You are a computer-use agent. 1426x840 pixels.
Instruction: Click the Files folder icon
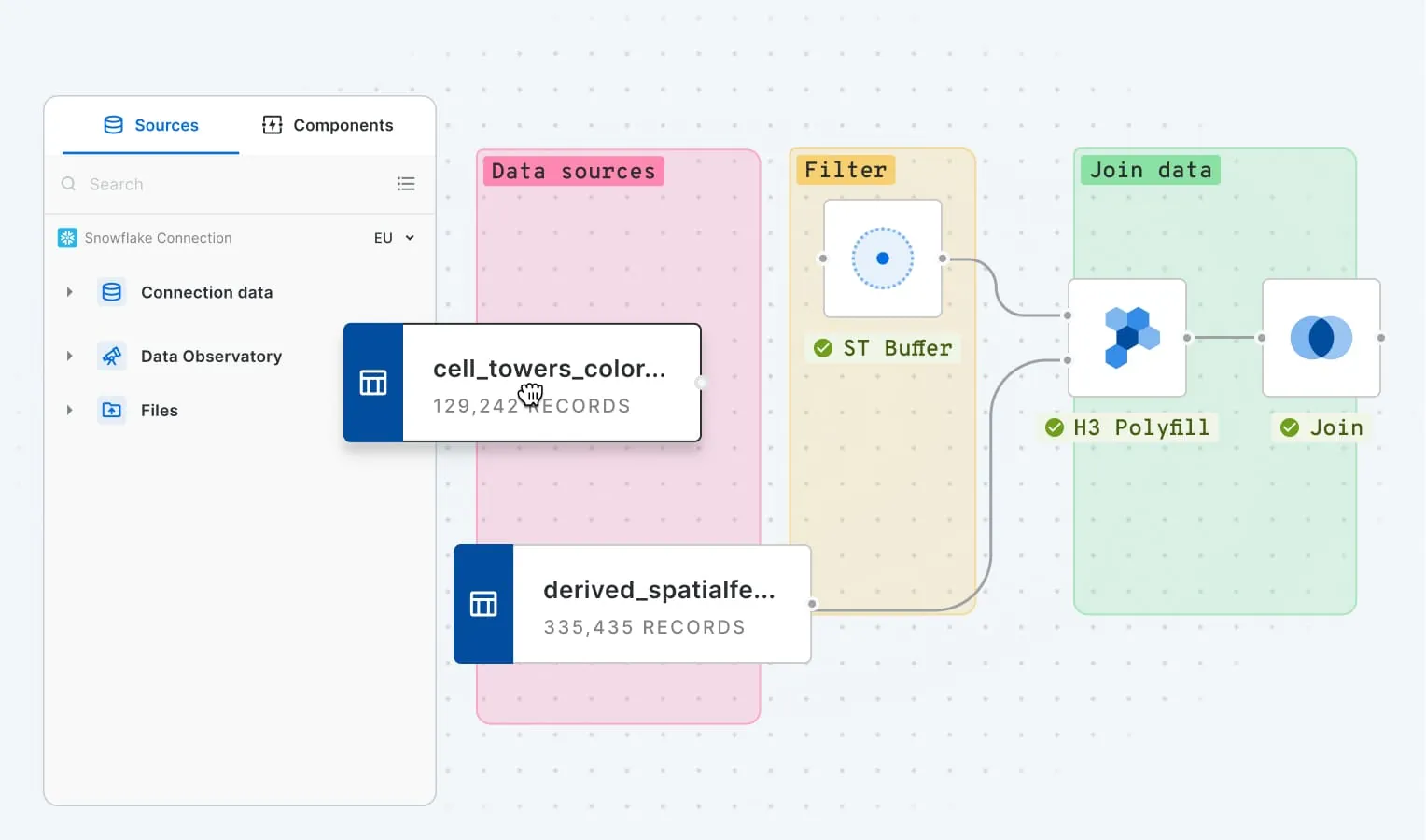click(112, 410)
